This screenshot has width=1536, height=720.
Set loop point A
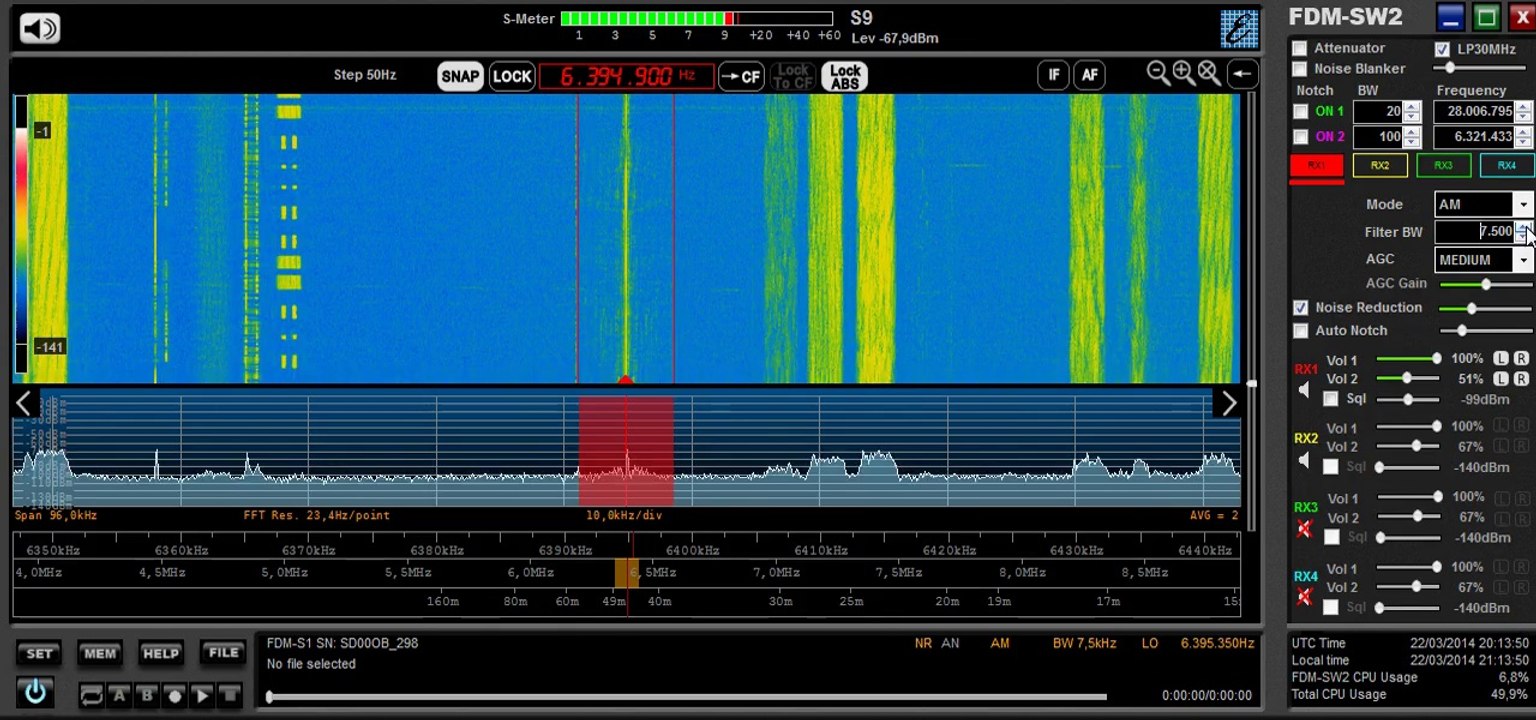(119, 695)
